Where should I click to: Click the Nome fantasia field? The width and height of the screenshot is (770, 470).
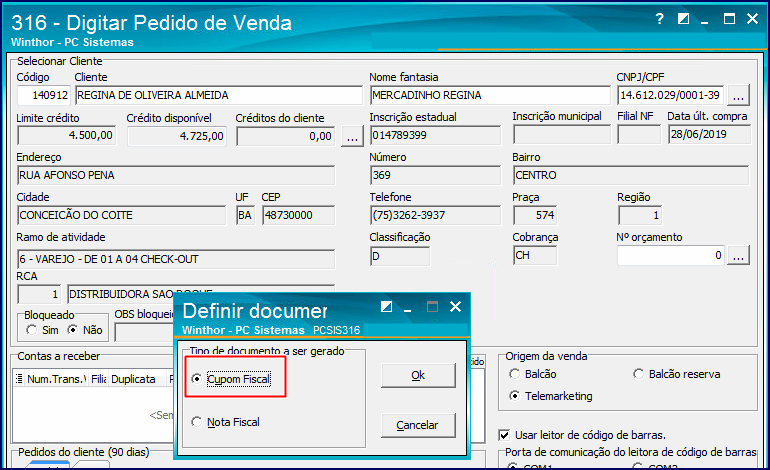point(490,95)
